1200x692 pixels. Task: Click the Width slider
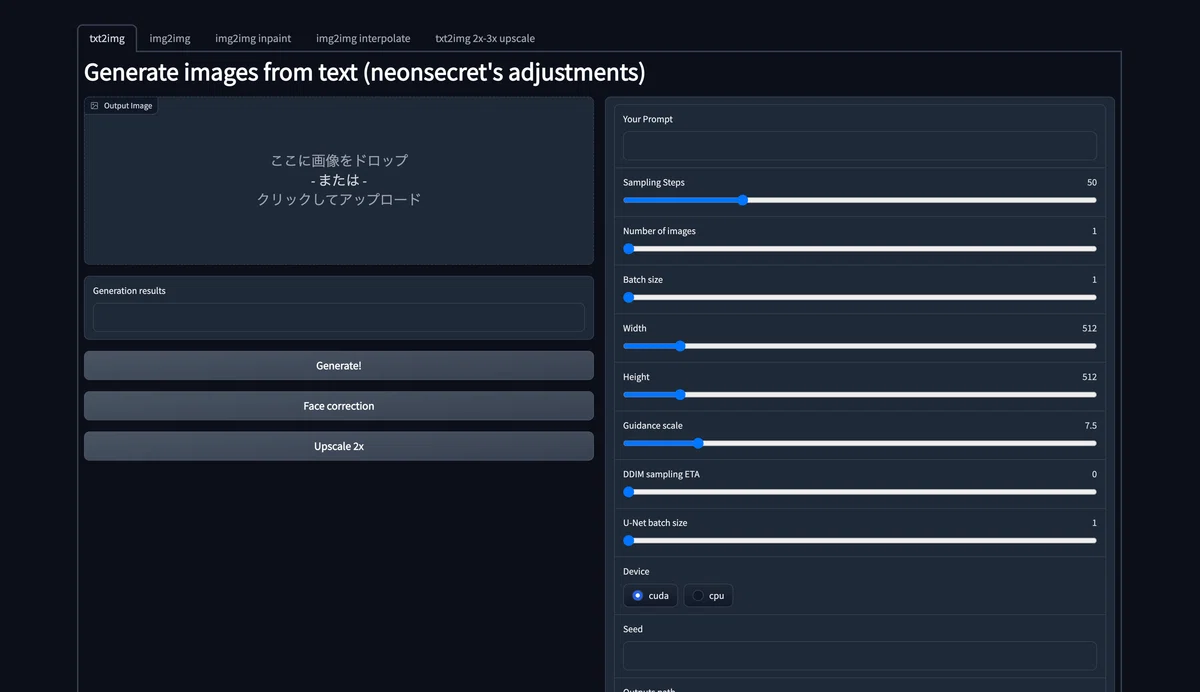point(860,346)
